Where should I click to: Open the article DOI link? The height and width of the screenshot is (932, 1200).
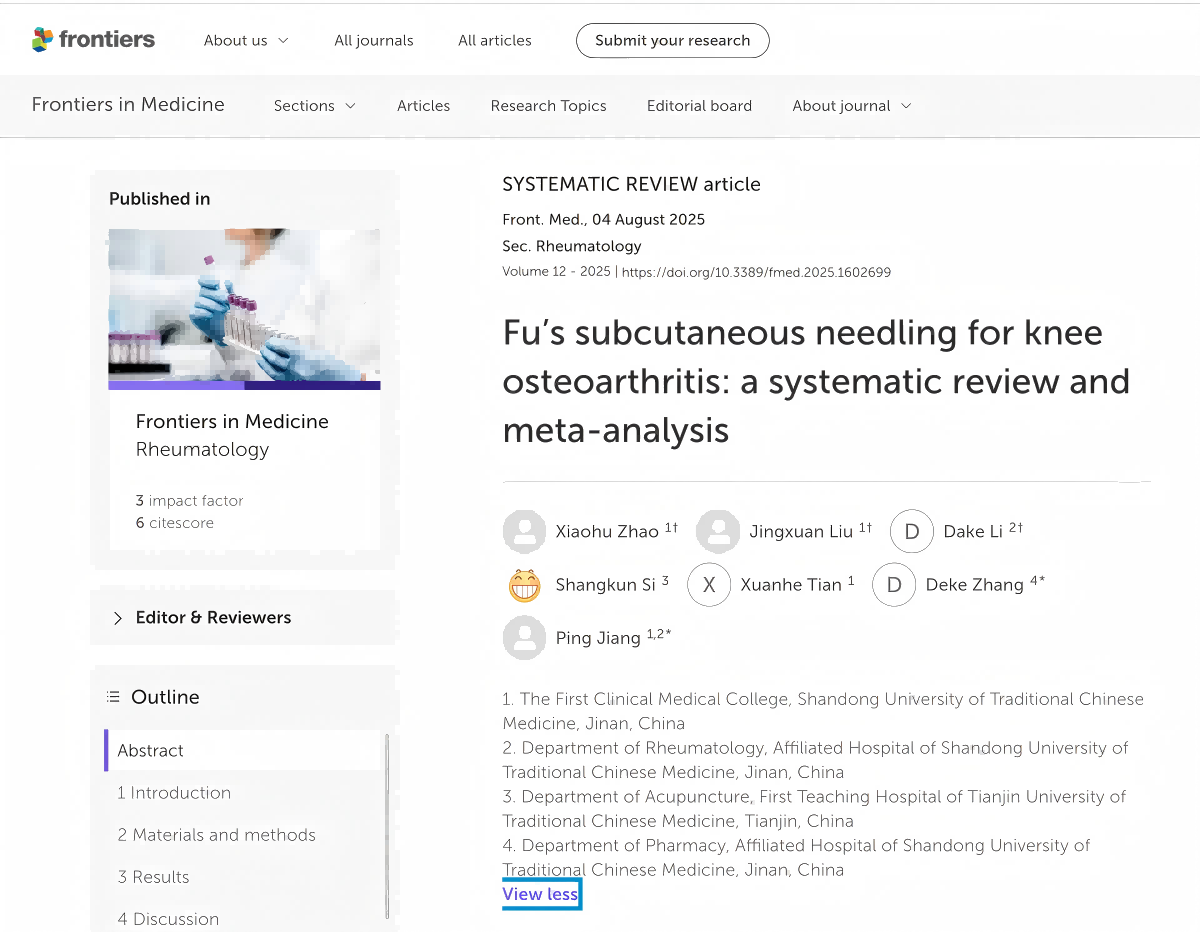756,272
